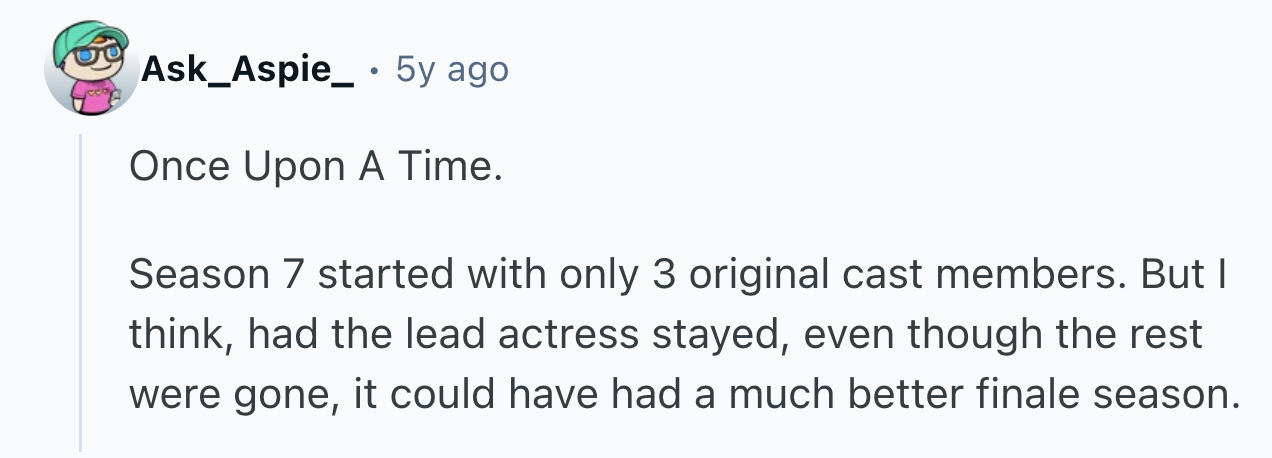Collapse the comment via the vertical thread line

pos(81,290)
